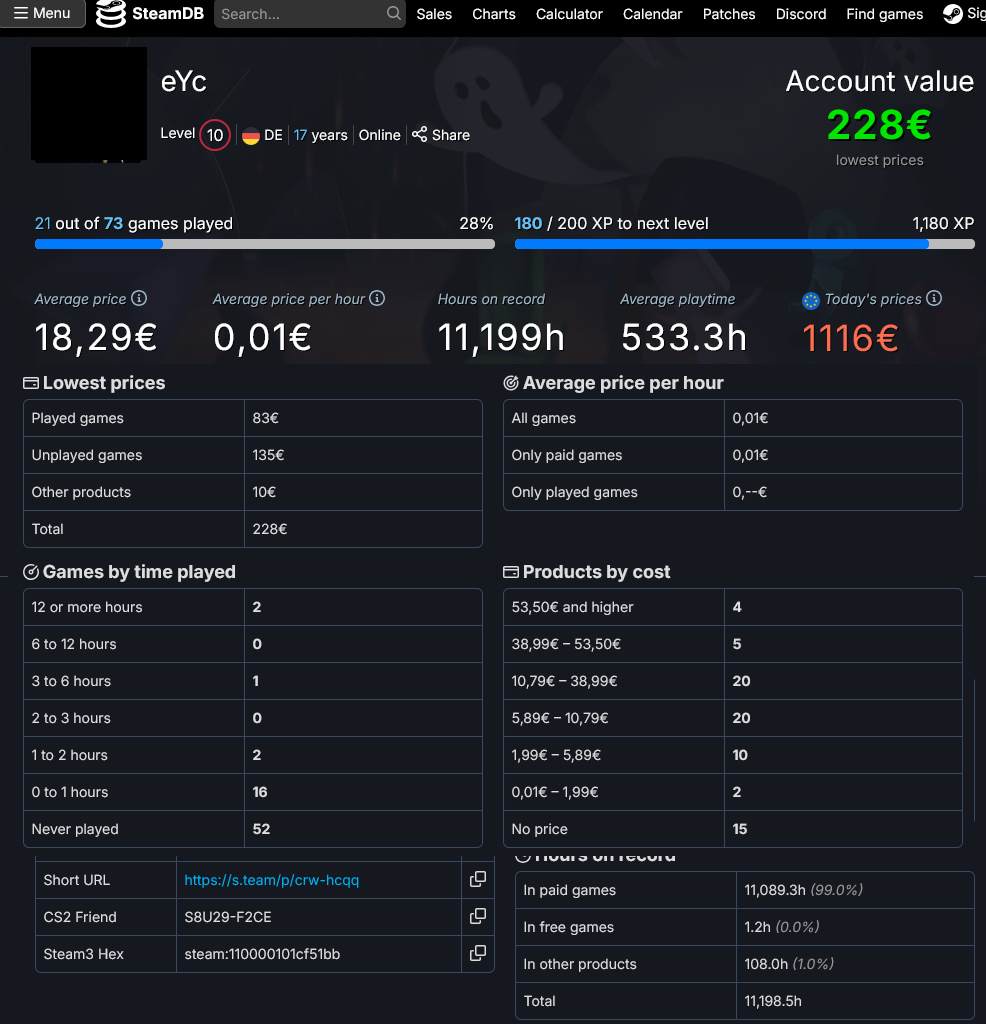Click the SteamDB logo icon
986x1024 pixels.
(109, 14)
